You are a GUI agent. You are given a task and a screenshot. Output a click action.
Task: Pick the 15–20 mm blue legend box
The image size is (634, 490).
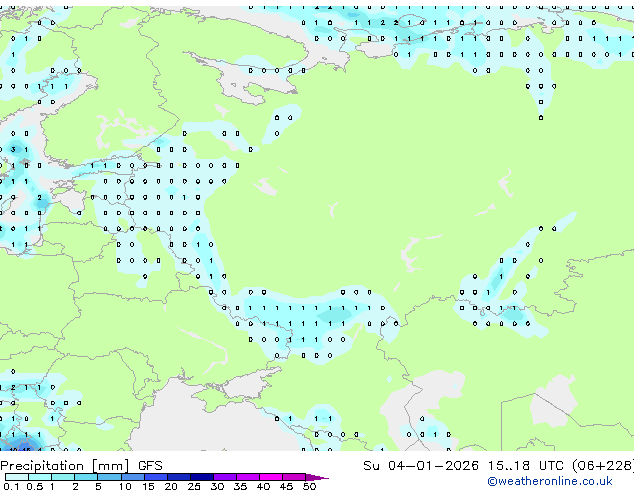pos(156,477)
